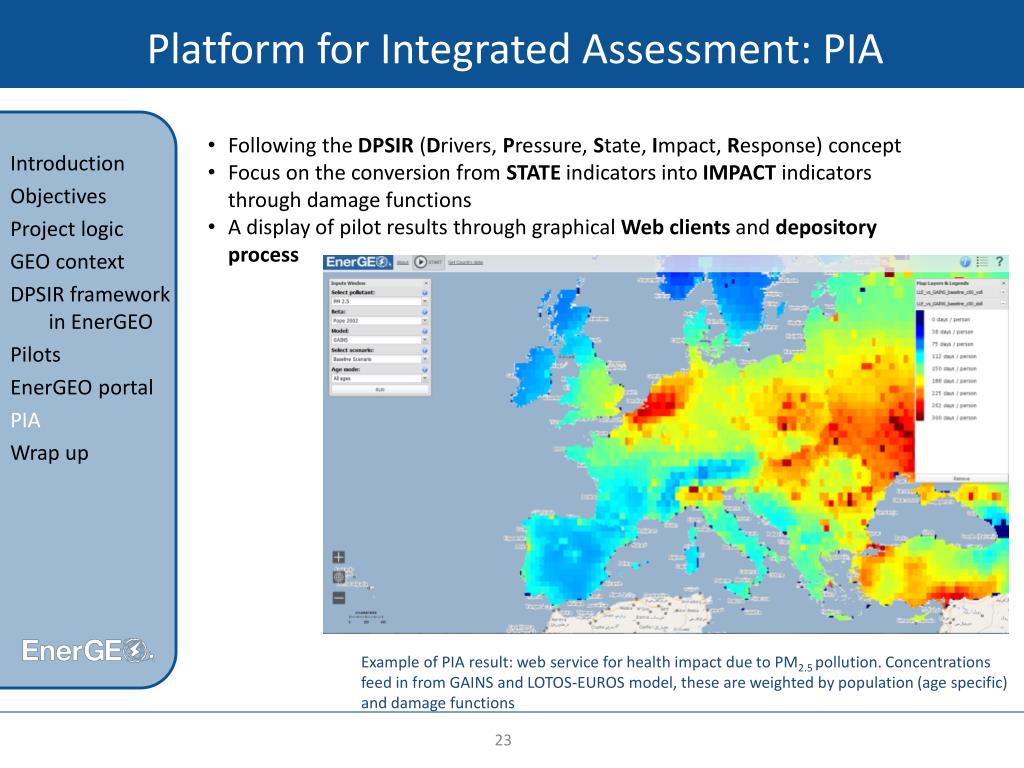
Task: Open the Get Country data link
Action: coord(466,263)
